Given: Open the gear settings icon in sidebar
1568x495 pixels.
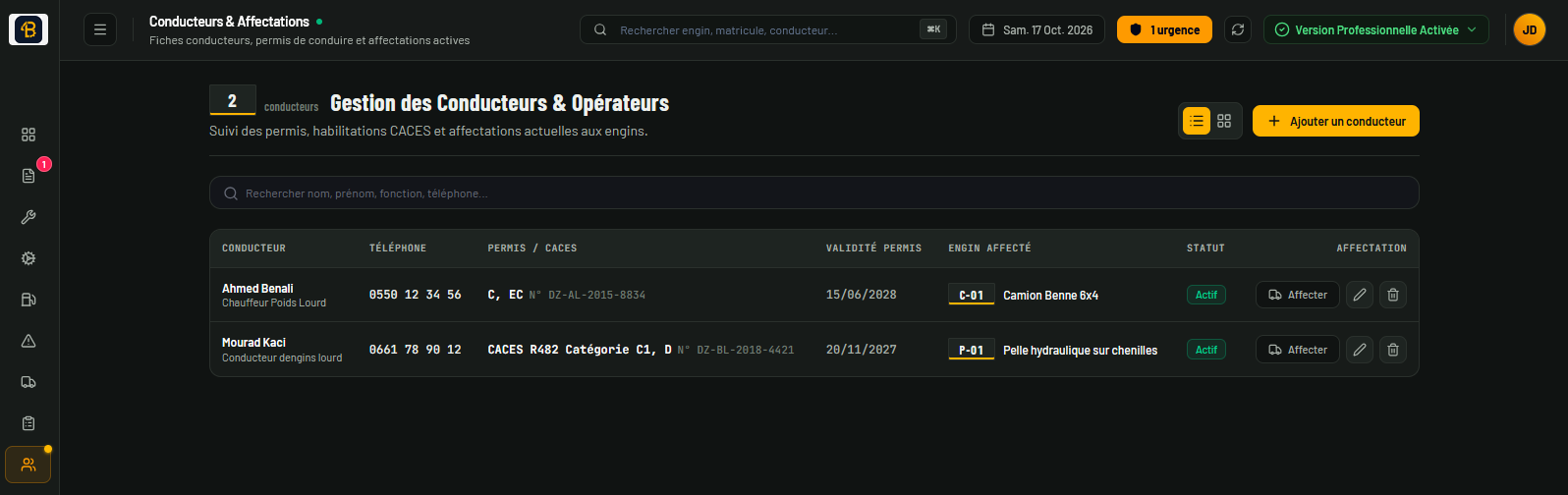Looking at the screenshot, I should click(28, 258).
